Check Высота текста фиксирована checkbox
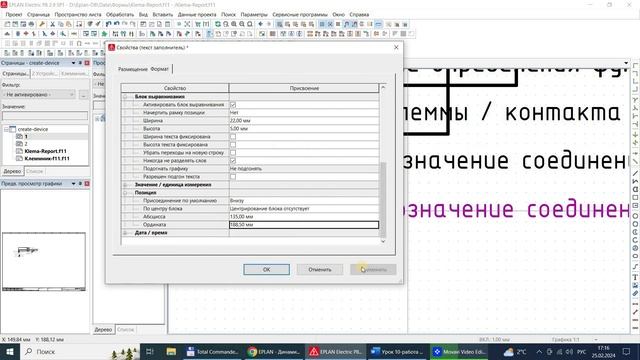This screenshot has height=360, width=640. click(x=233, y=144)
